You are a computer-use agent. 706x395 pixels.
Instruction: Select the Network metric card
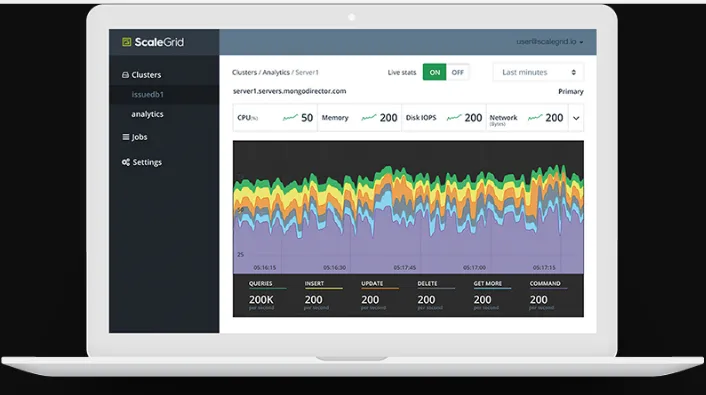click(x=527, y=118)
